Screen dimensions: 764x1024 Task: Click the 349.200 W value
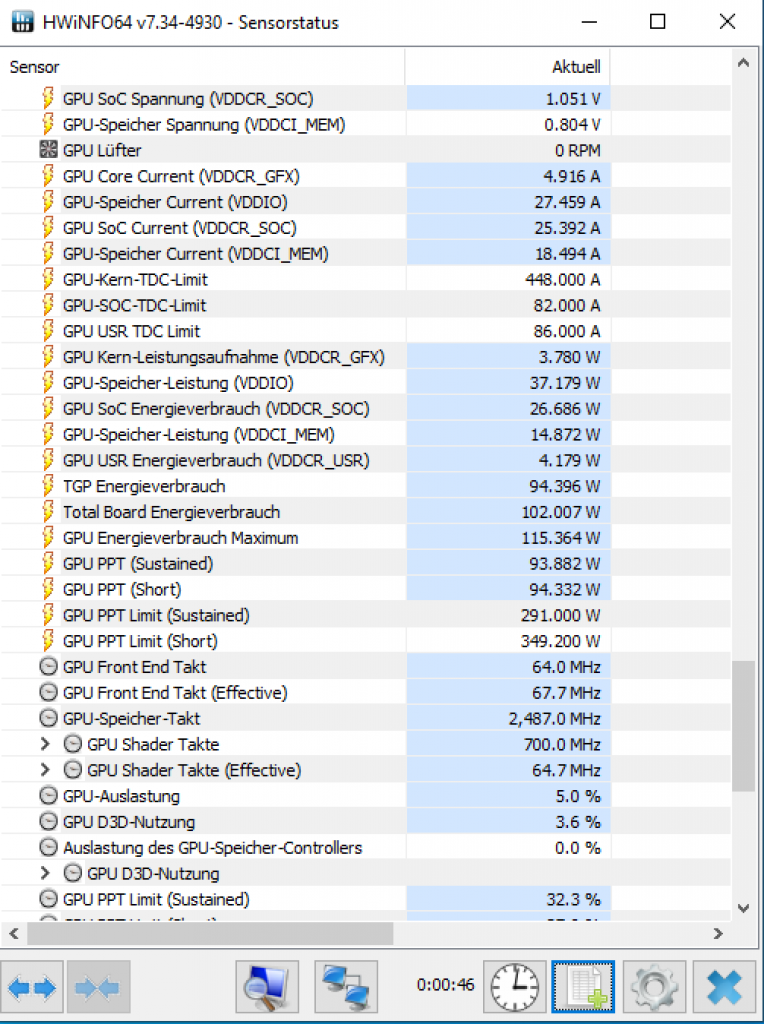(560, 641)
